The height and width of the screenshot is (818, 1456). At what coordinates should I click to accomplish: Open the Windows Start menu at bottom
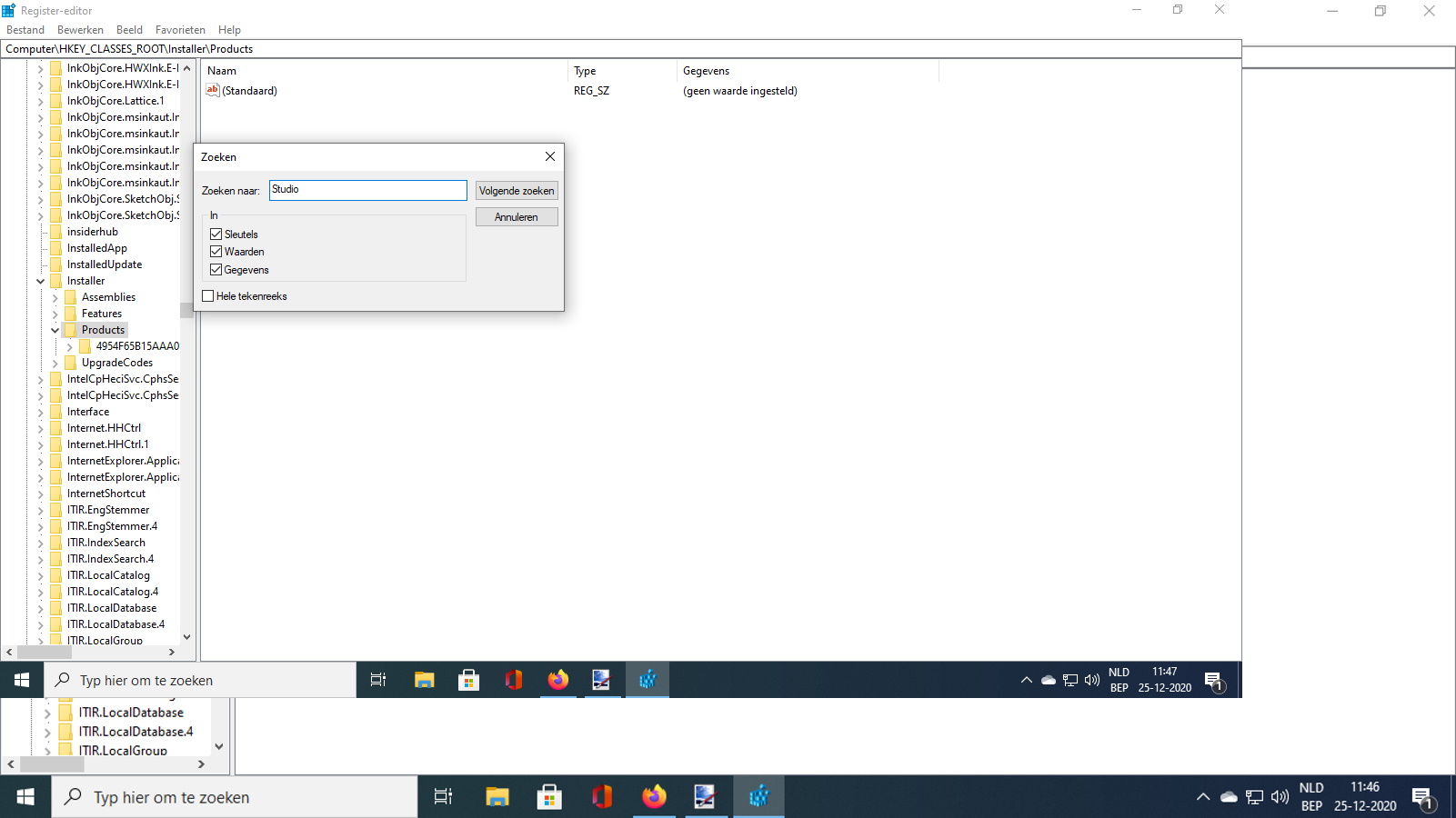pyautogui.click(x=25, y=797)
